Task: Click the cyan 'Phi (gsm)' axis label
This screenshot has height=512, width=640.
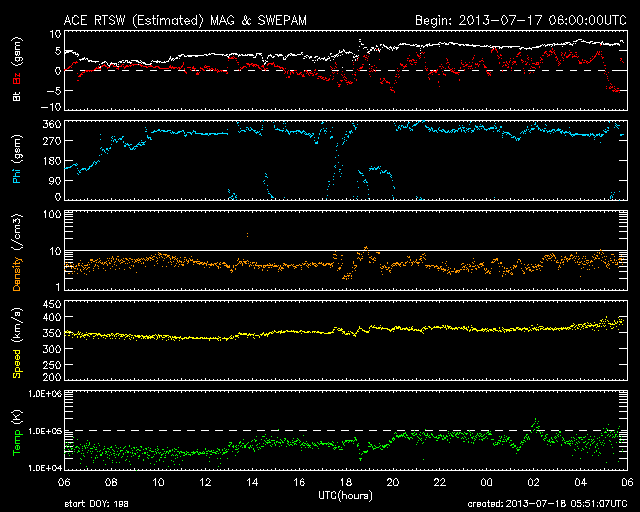Action: click(x=16, y=159)
